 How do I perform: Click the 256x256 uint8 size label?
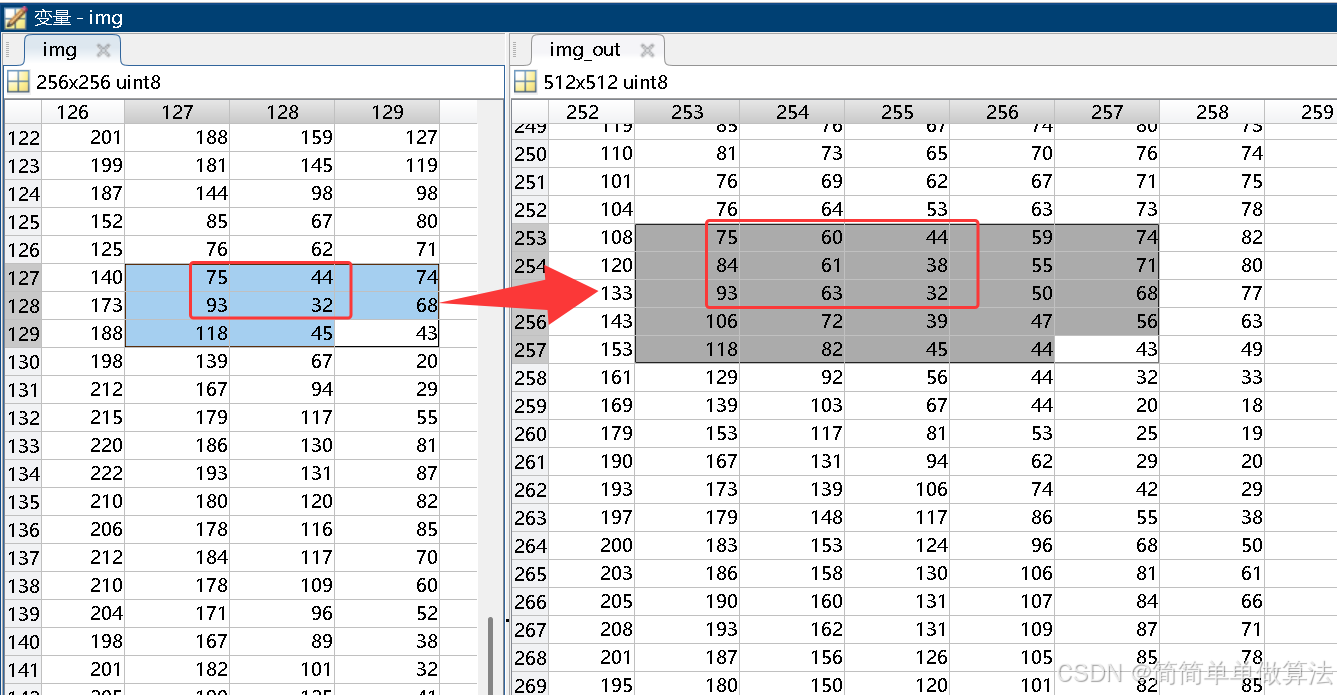tap(98, 82)
